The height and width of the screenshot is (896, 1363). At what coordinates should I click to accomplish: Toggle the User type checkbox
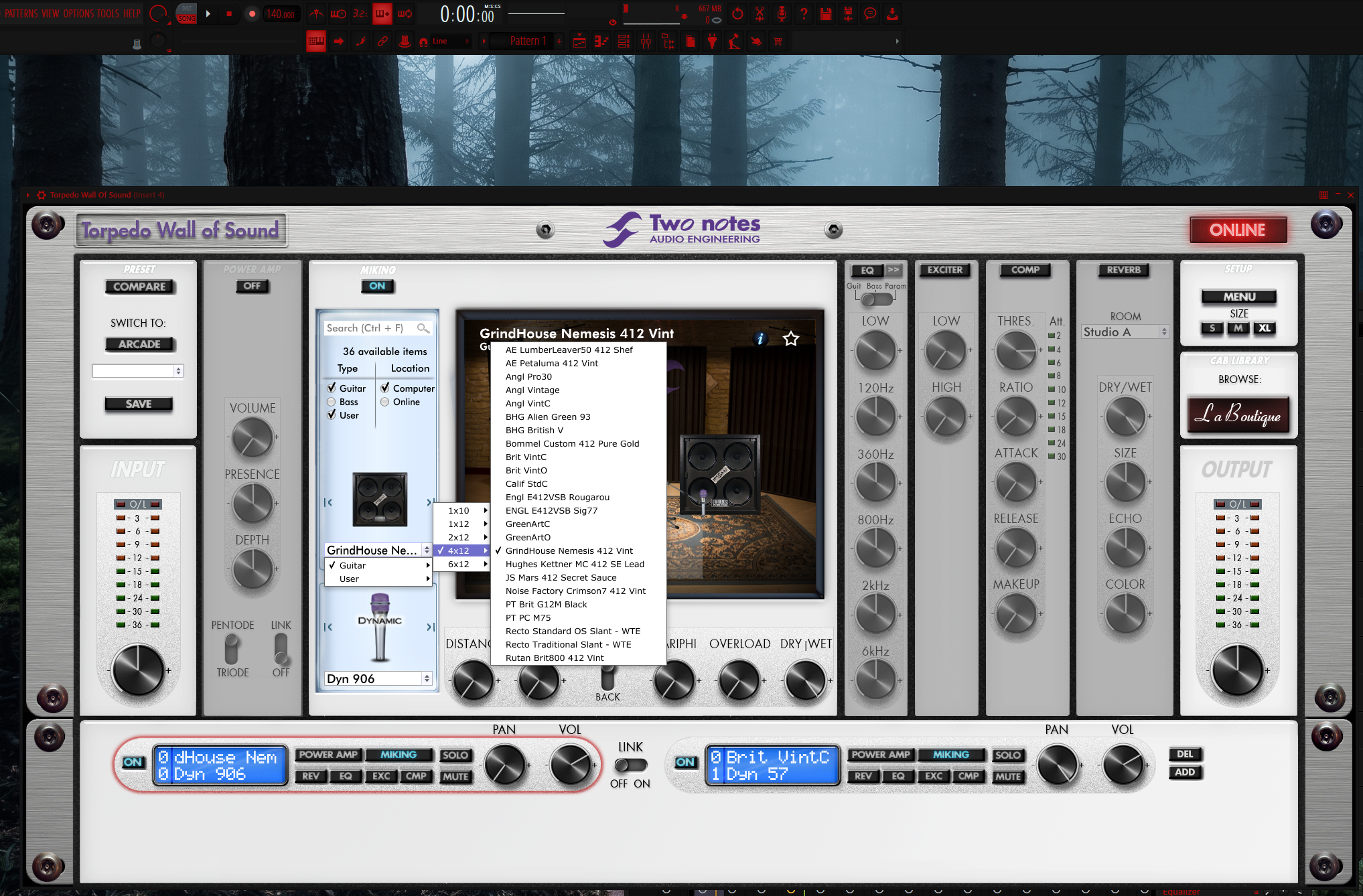(332, 415)
